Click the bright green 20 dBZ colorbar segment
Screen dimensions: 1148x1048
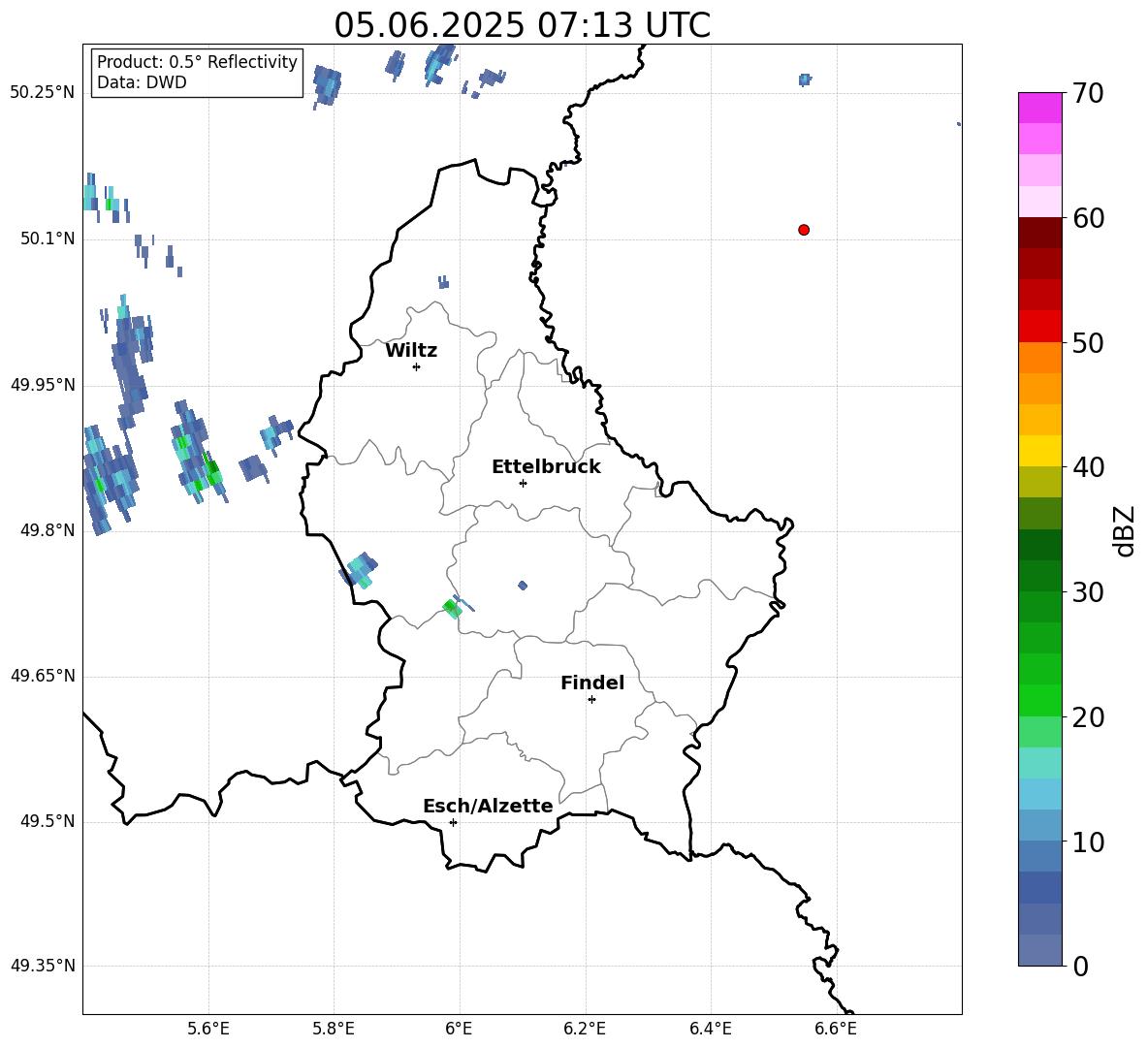coord(1039,700)
